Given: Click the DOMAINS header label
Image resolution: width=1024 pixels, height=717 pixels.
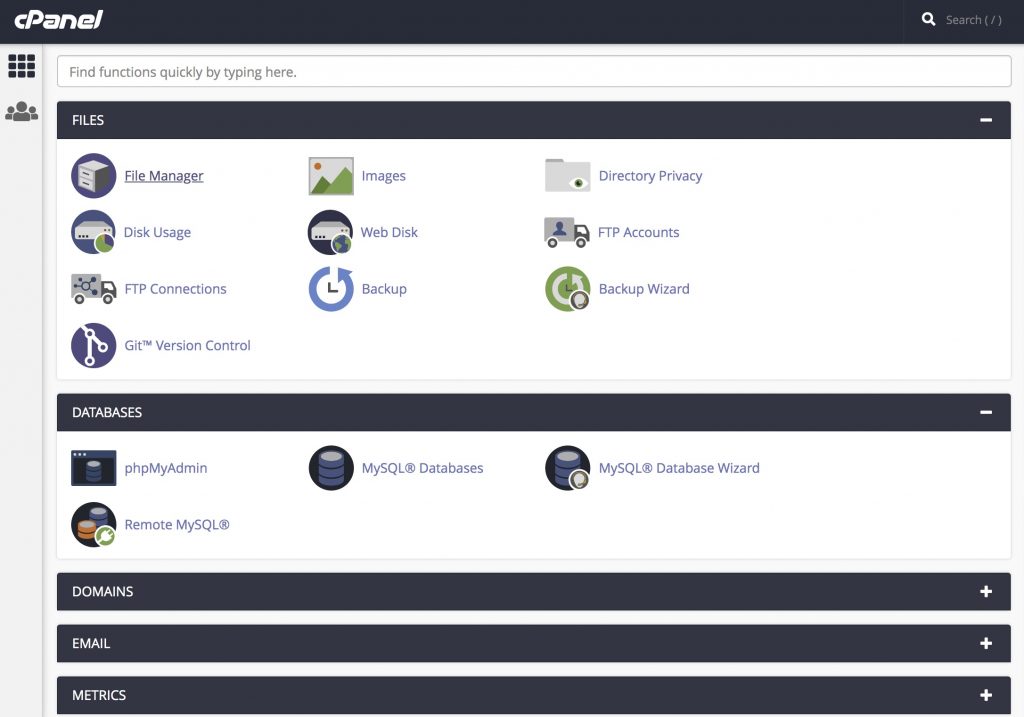Looking at the screenshot, I should click(103, 592).
